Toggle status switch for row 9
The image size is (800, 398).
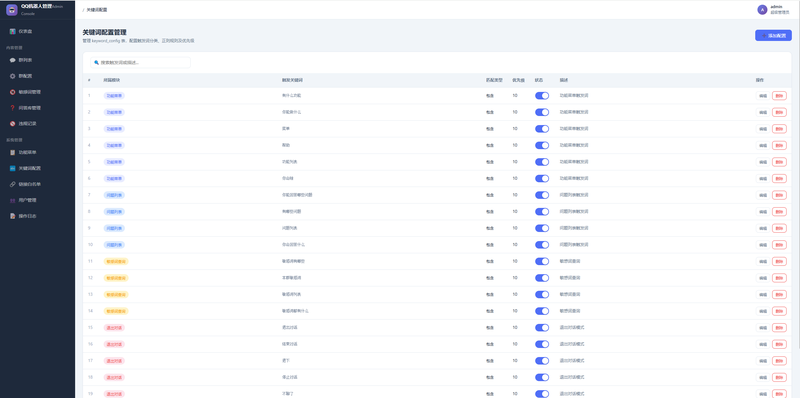click(x=542, y=228)
